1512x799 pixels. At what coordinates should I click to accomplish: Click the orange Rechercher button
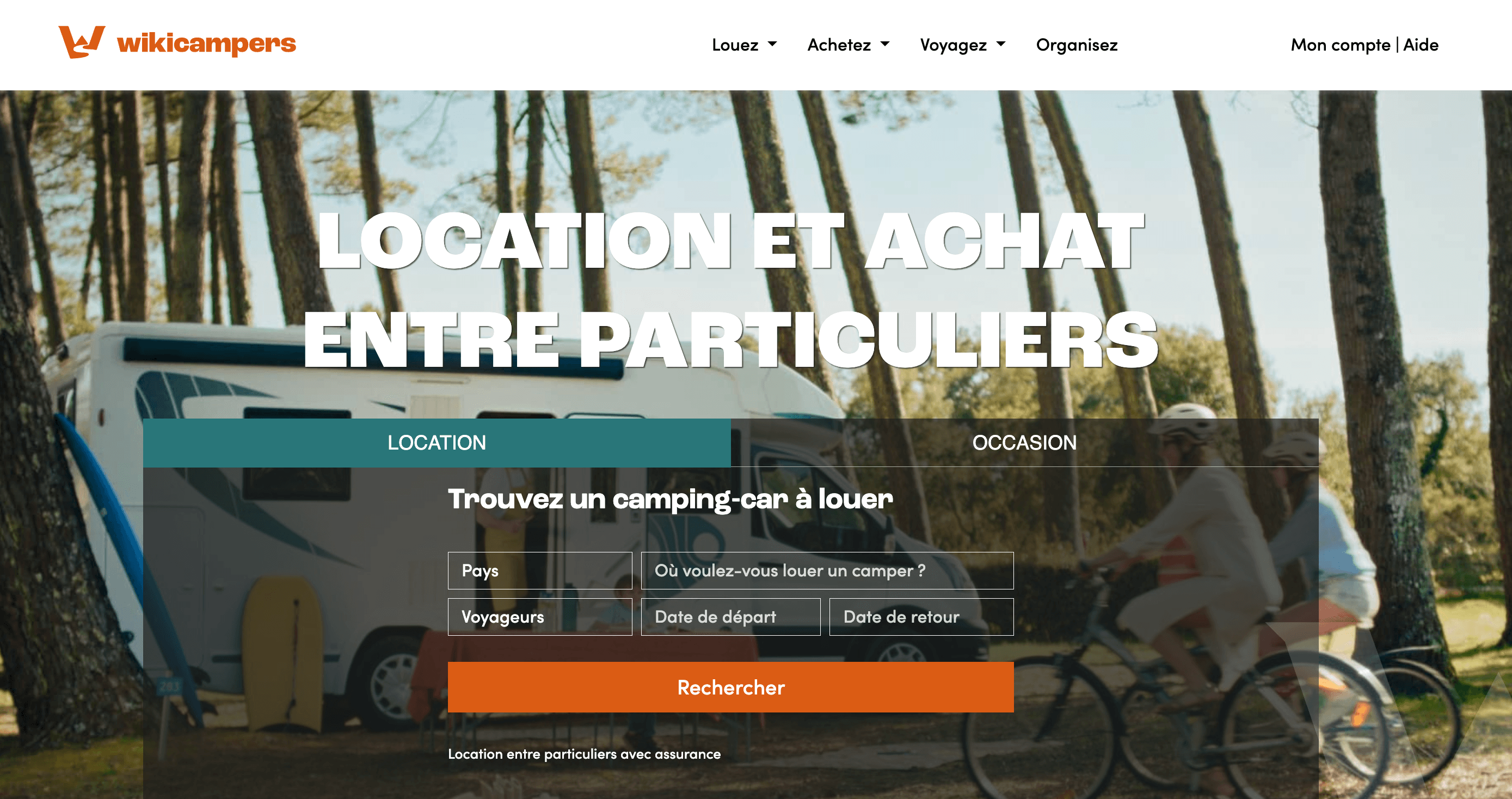click(x=731, y=687)
